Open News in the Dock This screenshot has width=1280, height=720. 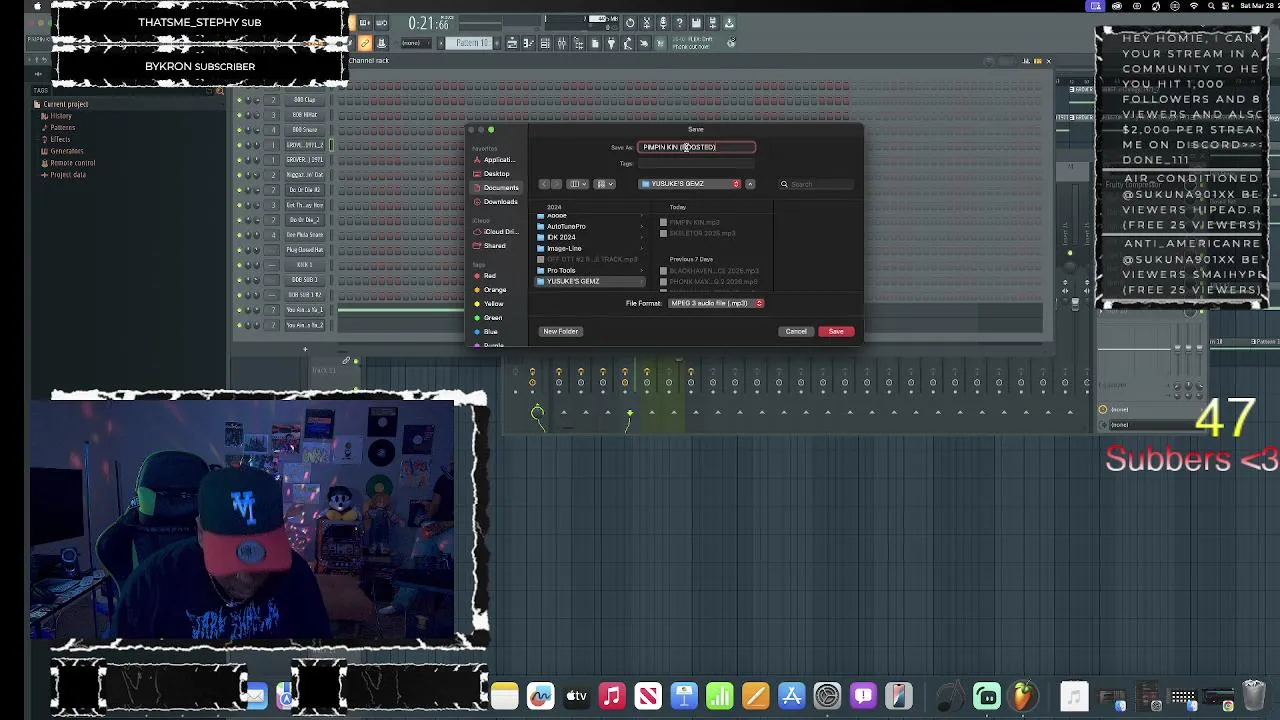coord(648,696)
